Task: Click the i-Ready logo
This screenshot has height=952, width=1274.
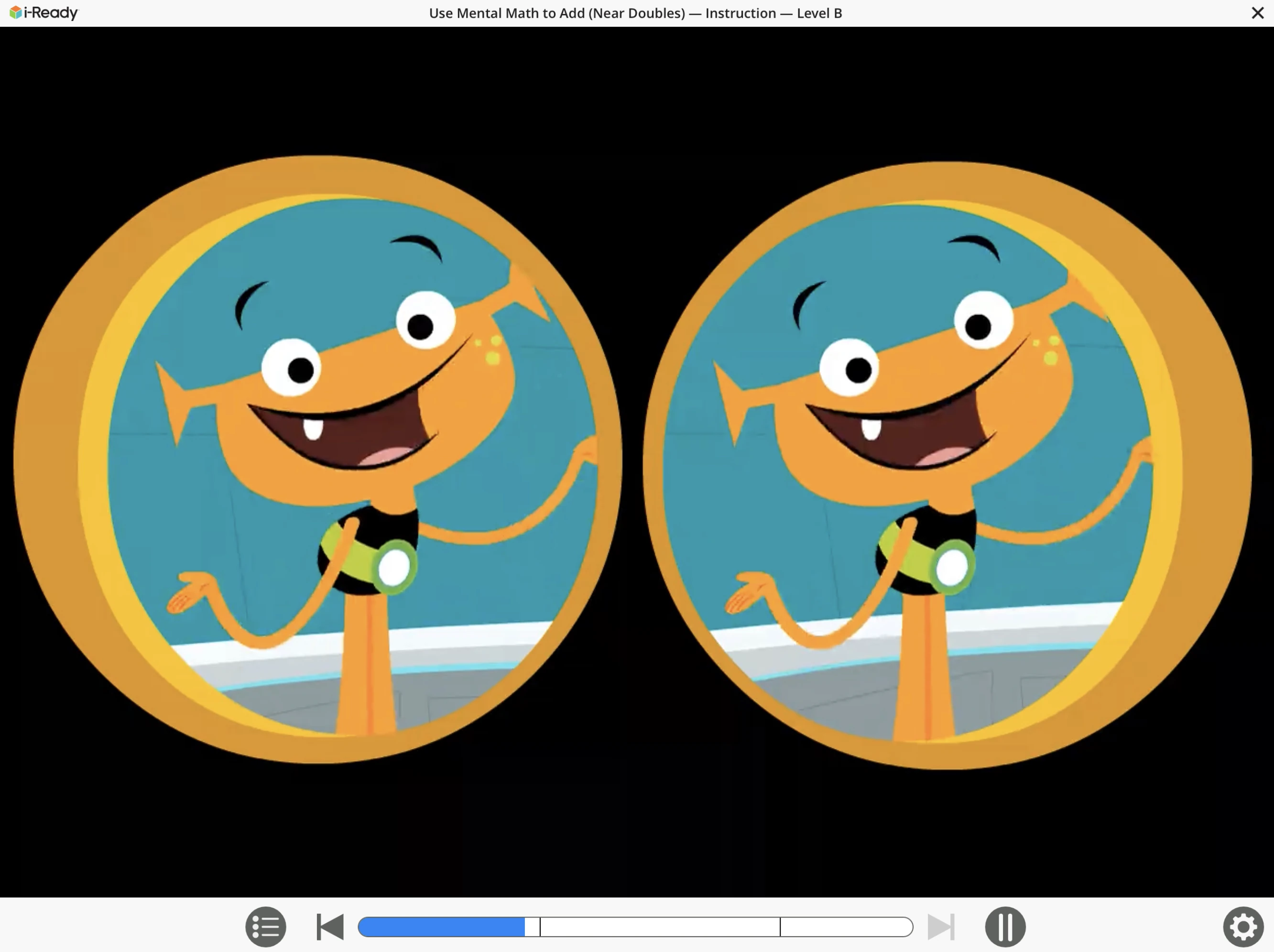Action: [44, 12]
